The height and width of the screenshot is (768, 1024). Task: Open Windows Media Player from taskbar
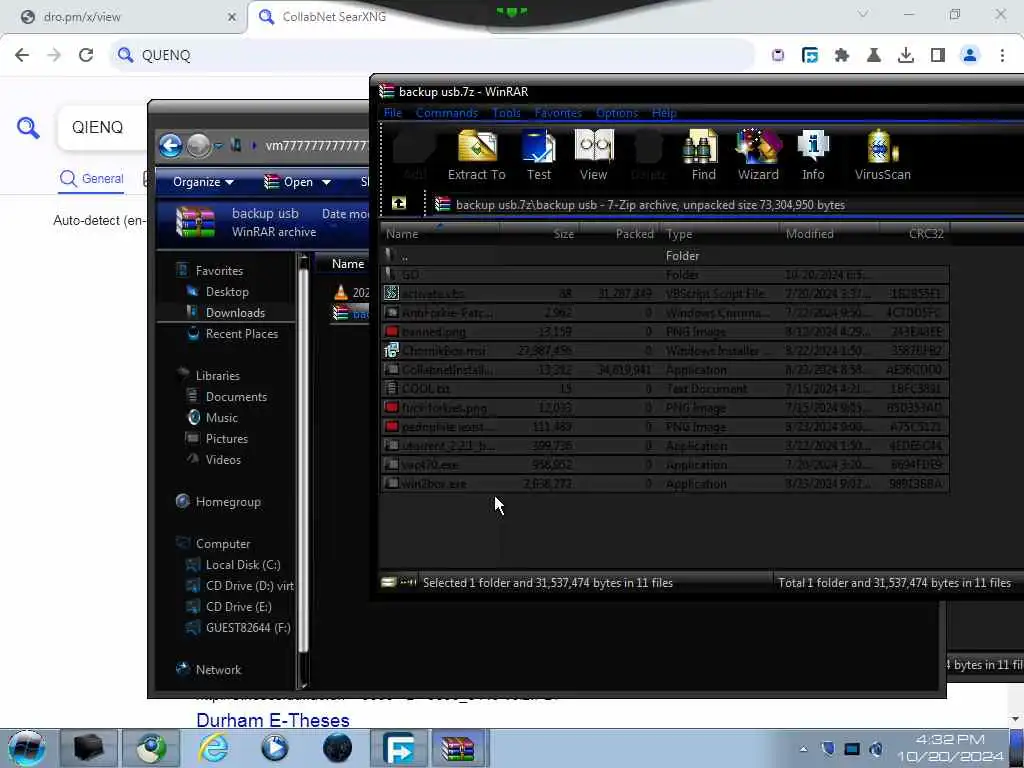(275, 748)
